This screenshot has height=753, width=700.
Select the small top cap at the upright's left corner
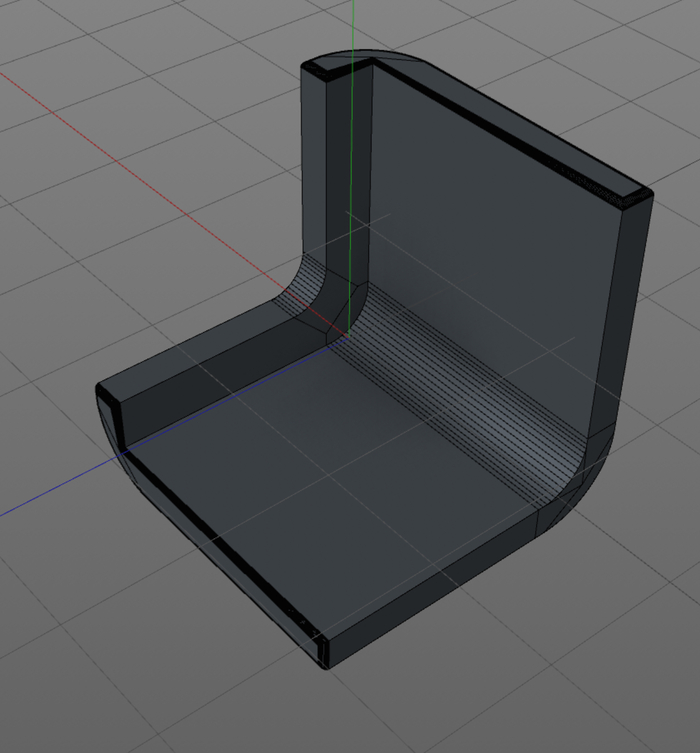328,68
